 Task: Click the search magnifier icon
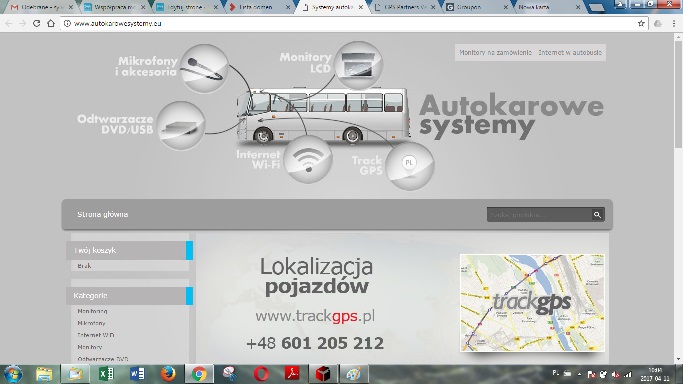pyautogui.click(x=597, y=215)
